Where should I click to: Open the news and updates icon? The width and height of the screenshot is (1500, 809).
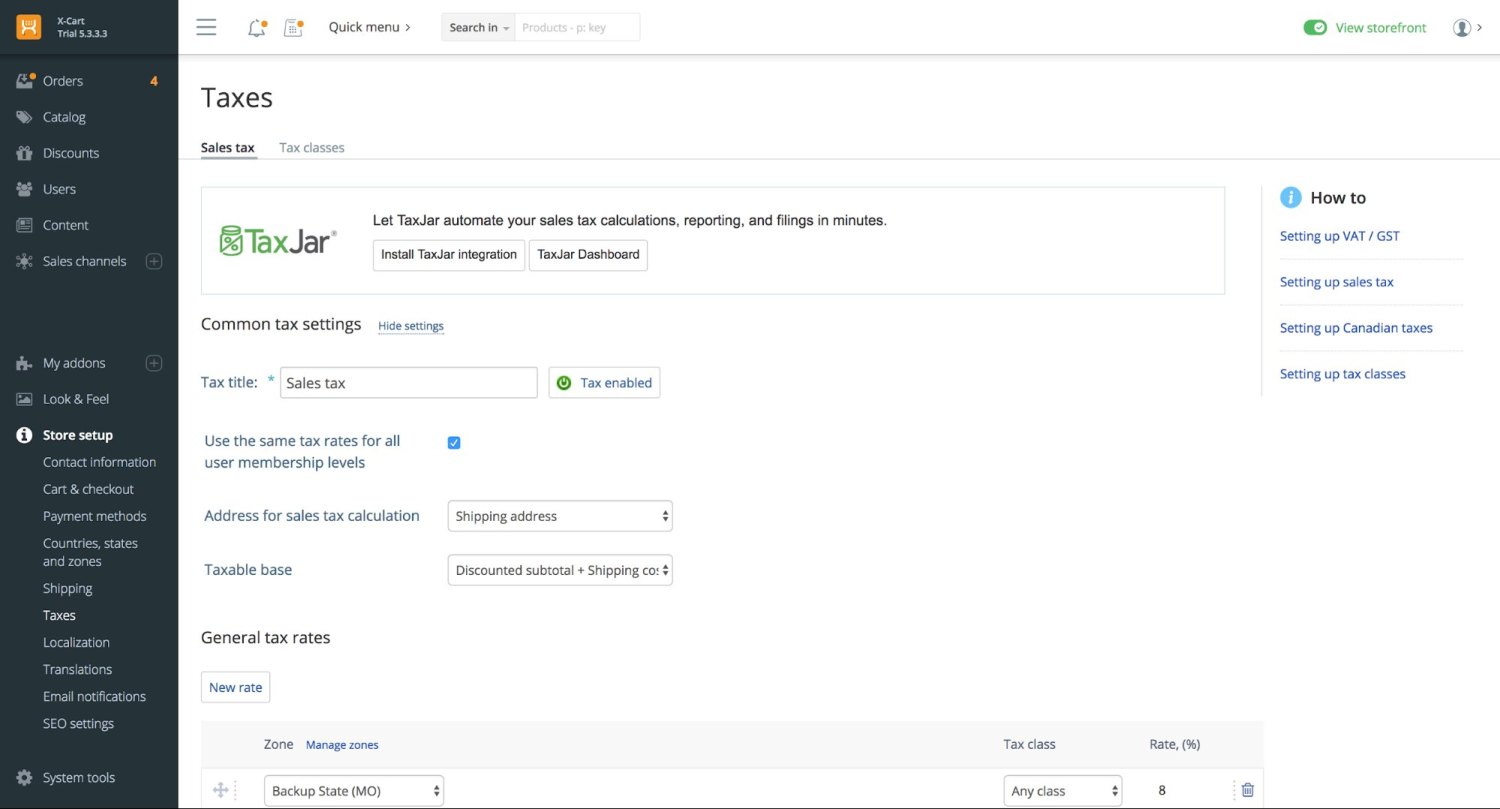pos(293,27)
